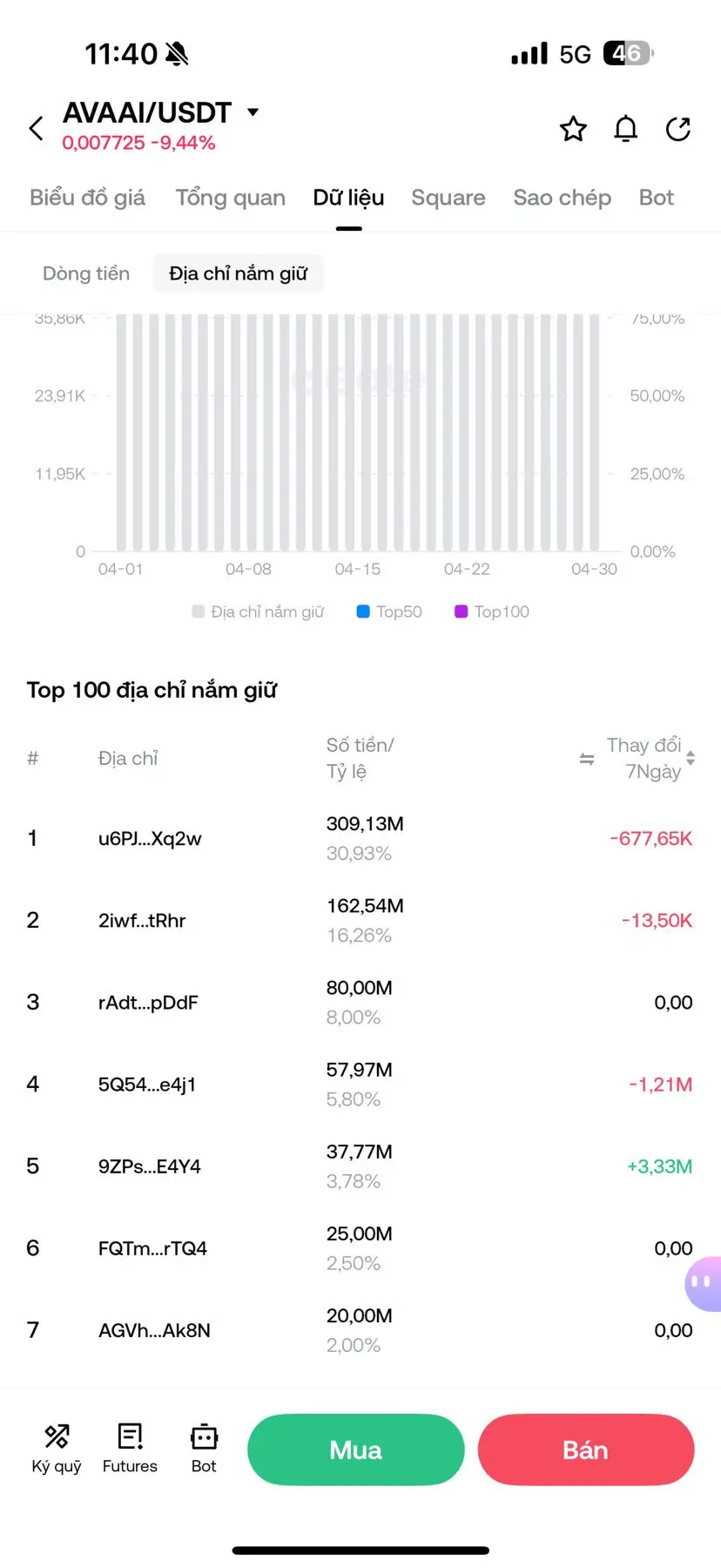Add AVAAI/USDT to favorites star
The image size is (721, 1568).
click(573, 129)
